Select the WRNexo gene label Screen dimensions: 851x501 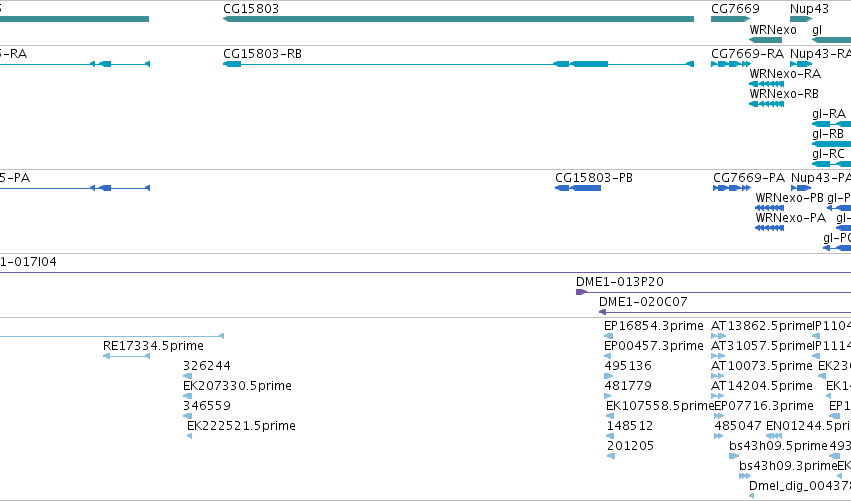tap(773, 30)
